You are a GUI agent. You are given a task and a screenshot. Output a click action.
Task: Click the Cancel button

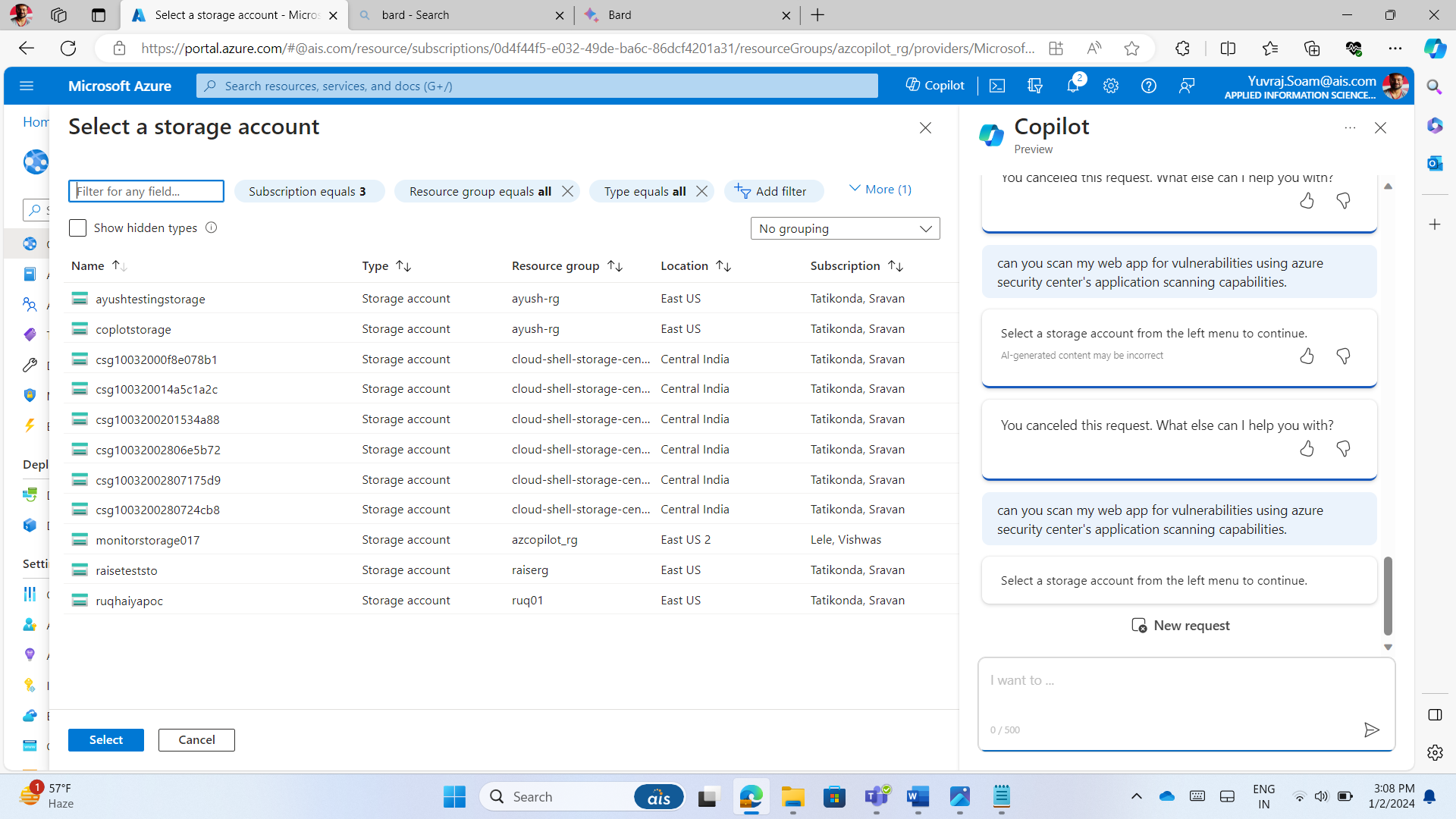(196, 740)
